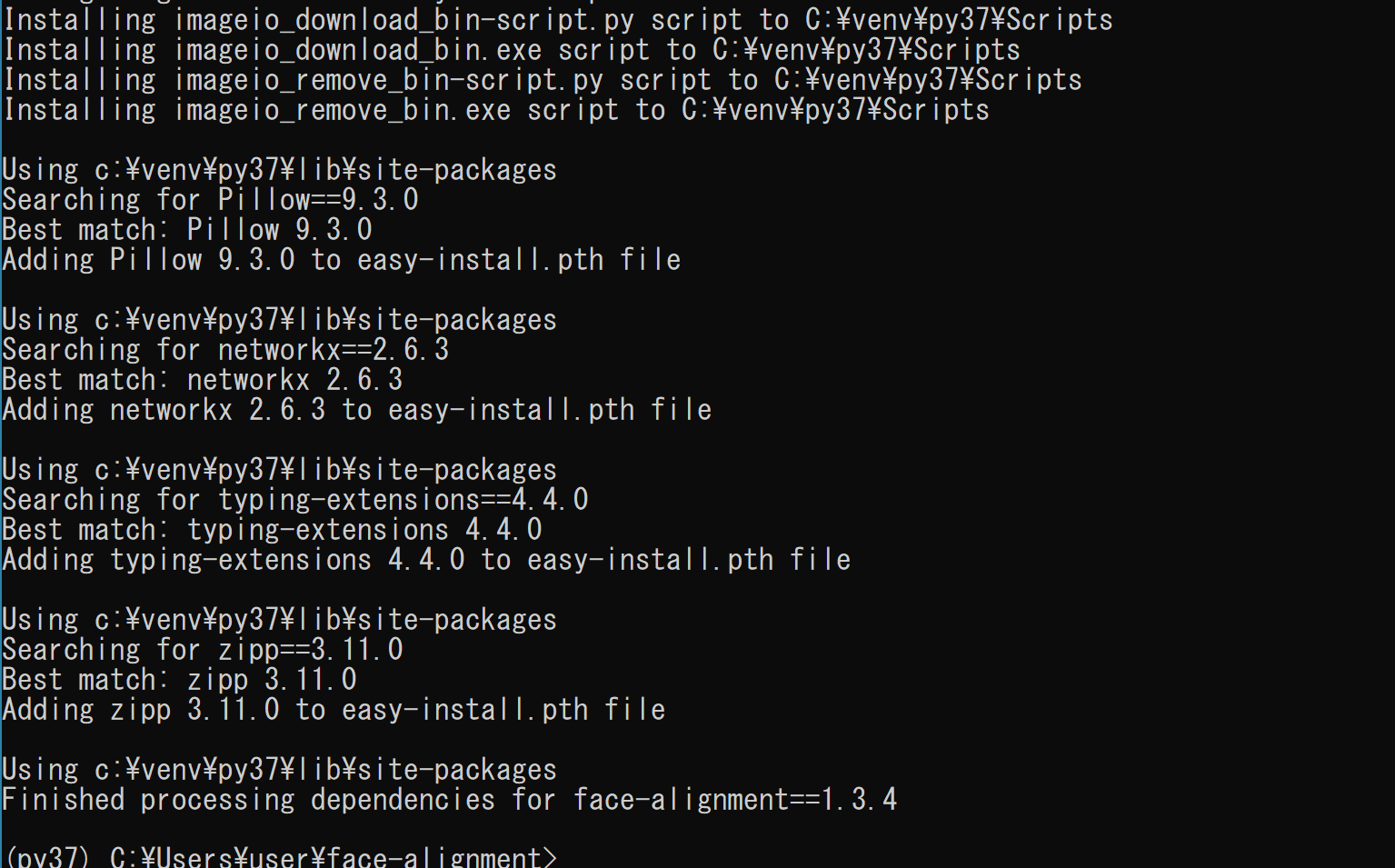The width and height of the screenshot is (1395, 868).
Task: Click the 'Best match: networkx 2.6.3' line
Action: coord(203,379)
